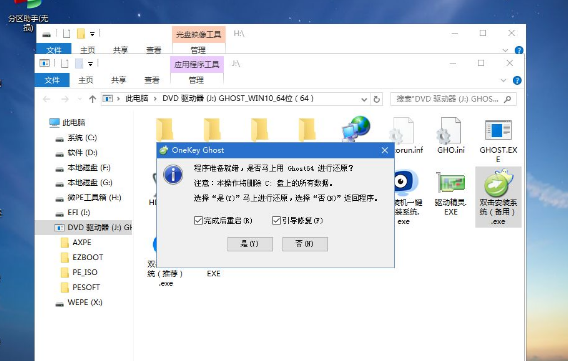Viewport: 568px width, 361px height.
Task: Click the refresh icon beside address bar
Action: click(377, 99)
